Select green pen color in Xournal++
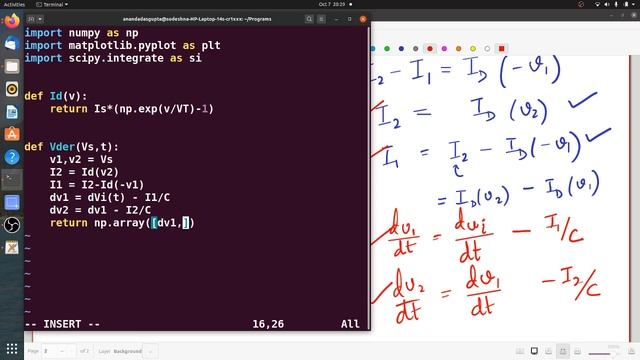Screen dimensions: 640x360 pos(387,49)
